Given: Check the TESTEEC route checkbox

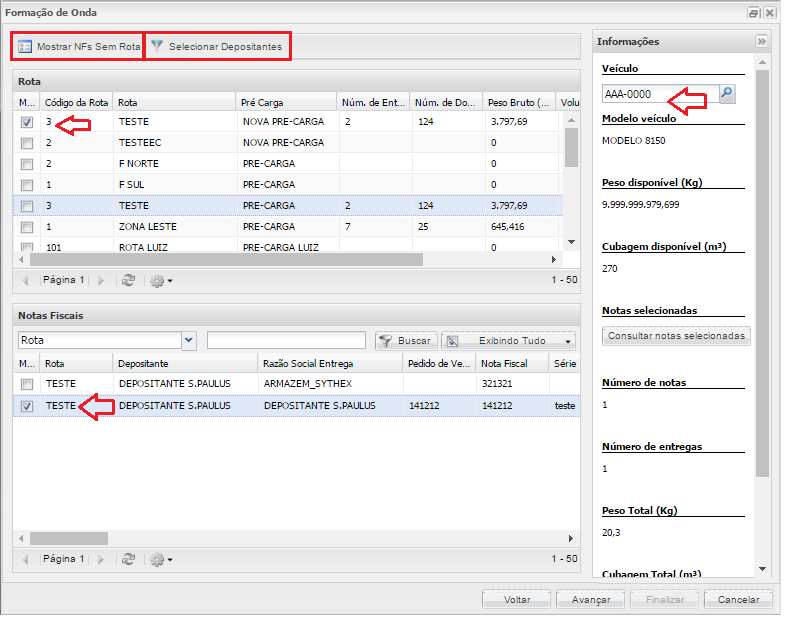Looking at the screenshot, I should click(27, 143).
